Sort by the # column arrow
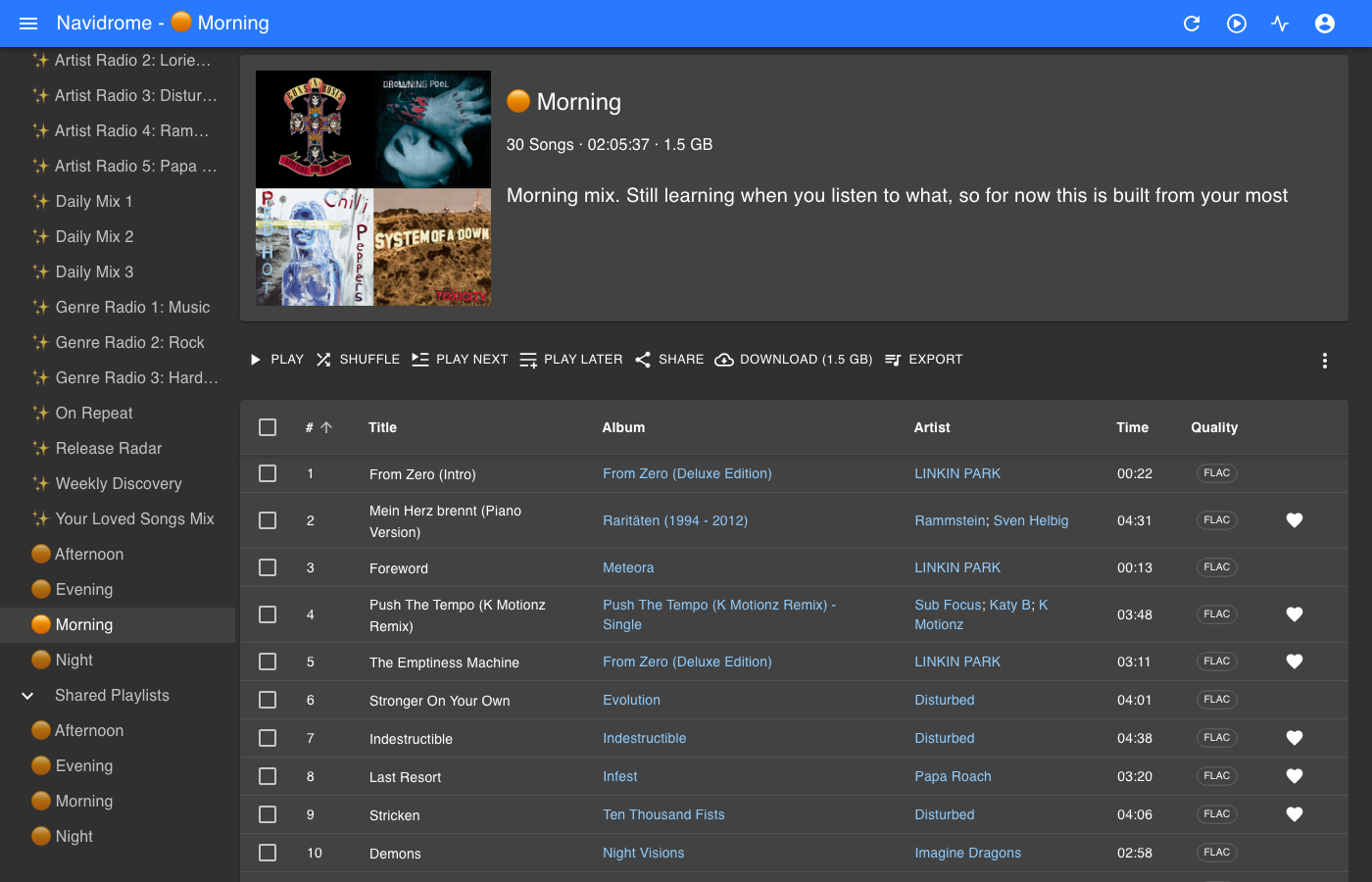Screen dimensions: 1372x882 click(x=326, y=427)
